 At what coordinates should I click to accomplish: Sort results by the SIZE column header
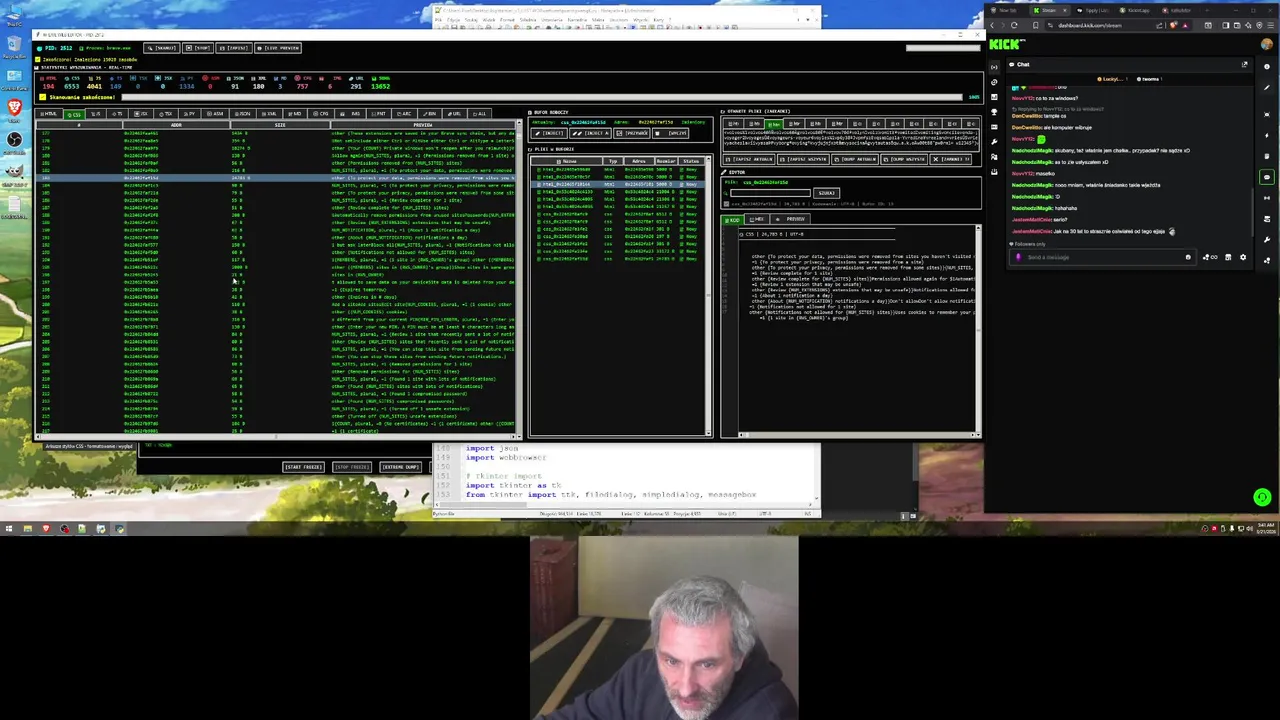tap(280, 125)
